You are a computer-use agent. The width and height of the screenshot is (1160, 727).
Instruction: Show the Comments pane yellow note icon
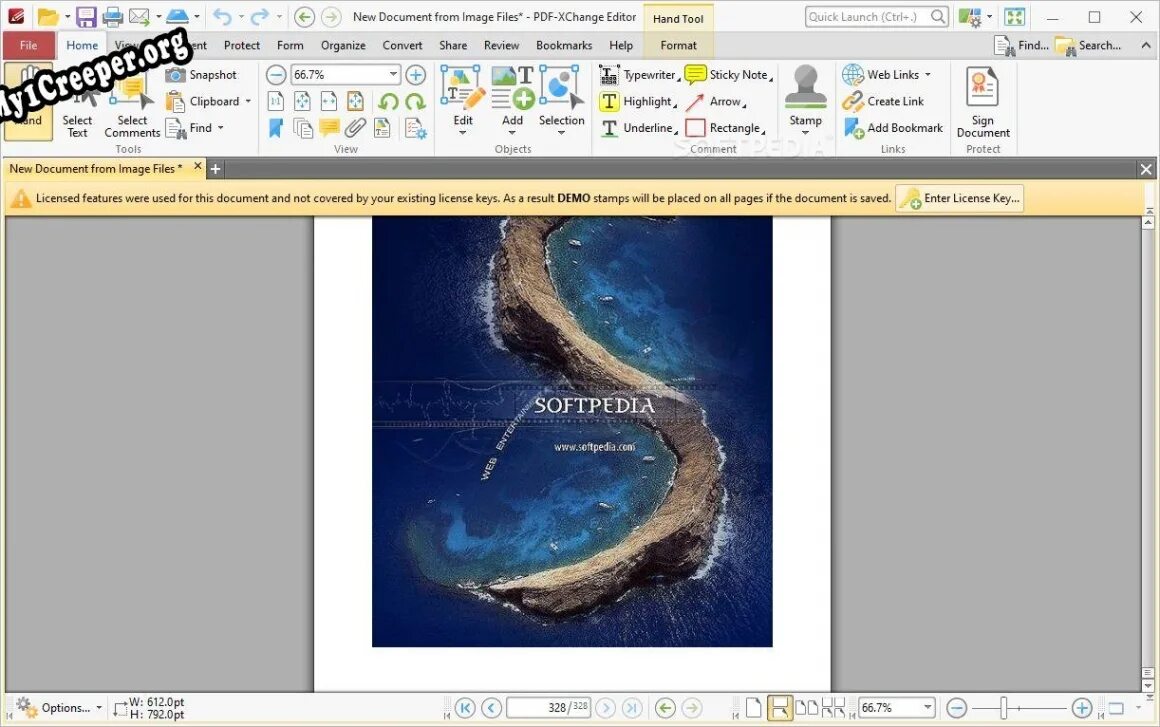pyautogui.click(x=329, y=128)
